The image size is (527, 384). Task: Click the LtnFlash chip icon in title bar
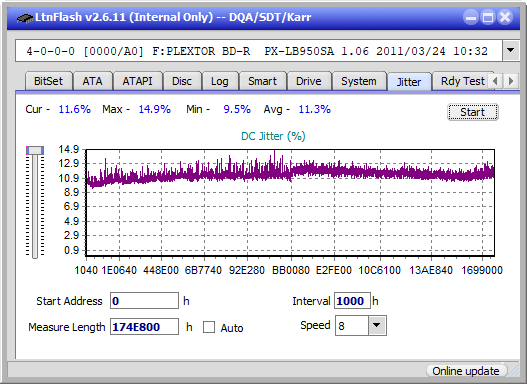click(x=25, y=17)
